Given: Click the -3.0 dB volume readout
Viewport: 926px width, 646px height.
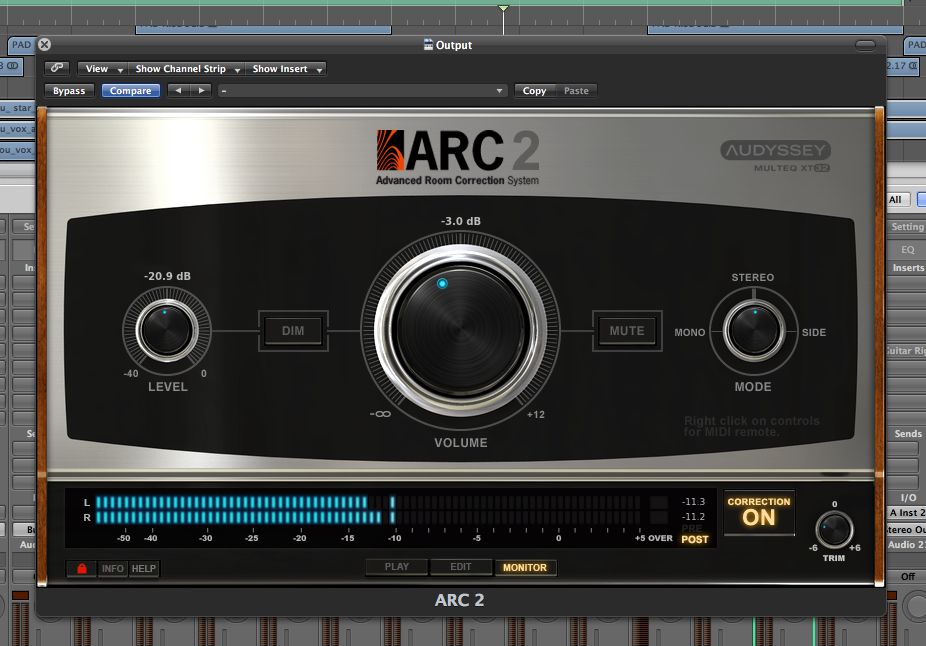Looking at the screenshot, I should pos(461,221).
